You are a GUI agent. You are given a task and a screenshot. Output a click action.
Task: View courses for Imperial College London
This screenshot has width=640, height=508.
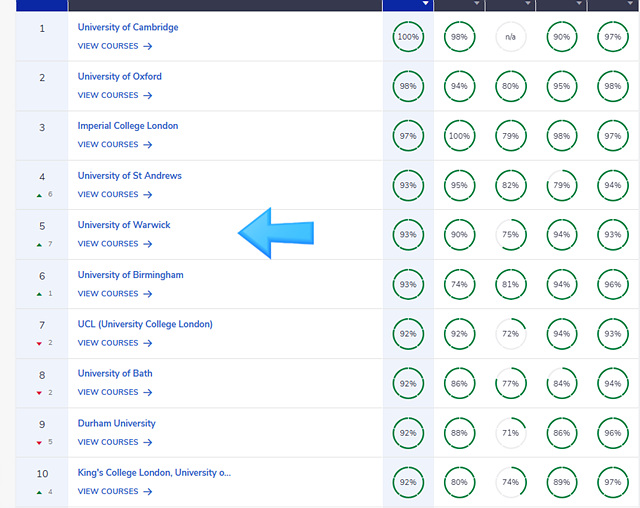point(115,145)
